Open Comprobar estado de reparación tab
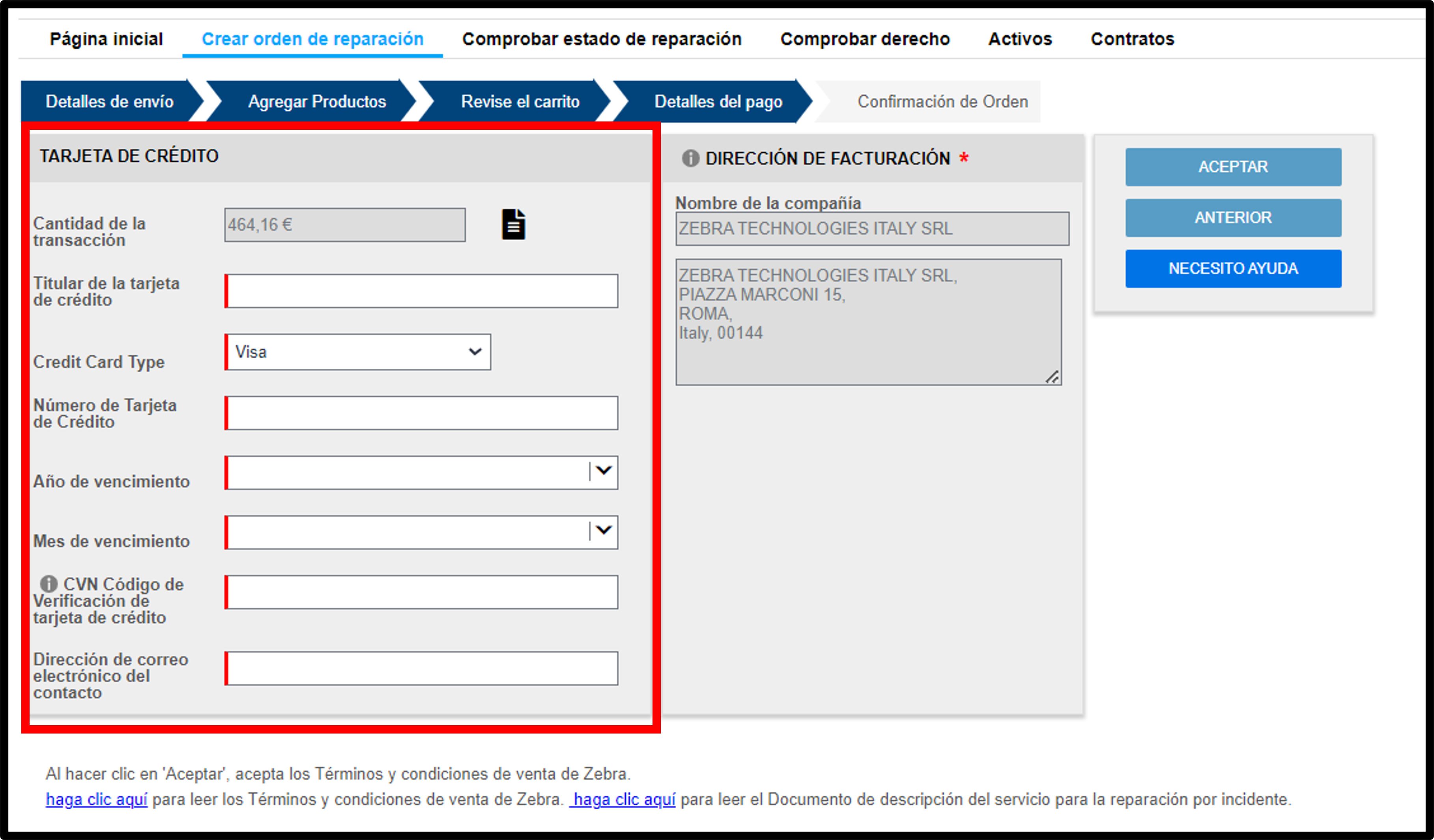This screenshot has height=840, width=1434. [602, 39]
